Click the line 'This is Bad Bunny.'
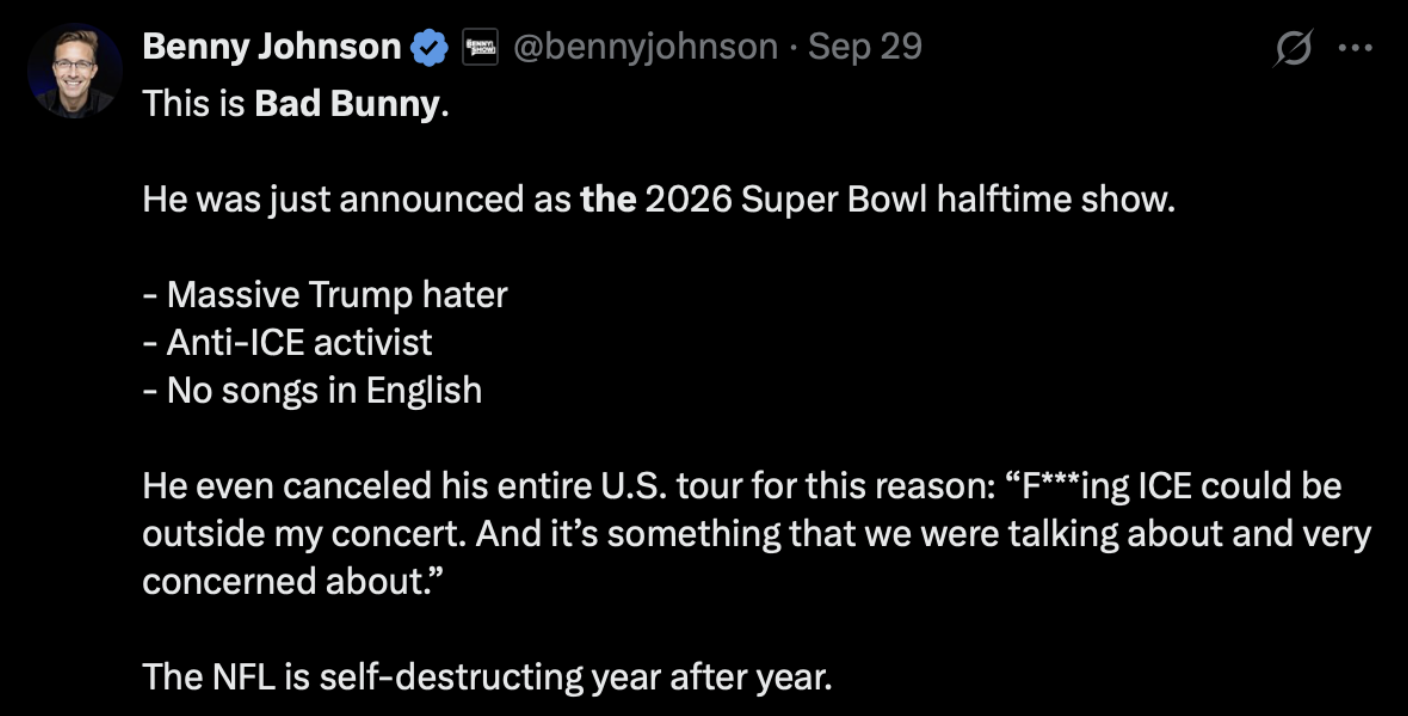Viewport: 1408px width, 716px height. [x=296, y=104]
